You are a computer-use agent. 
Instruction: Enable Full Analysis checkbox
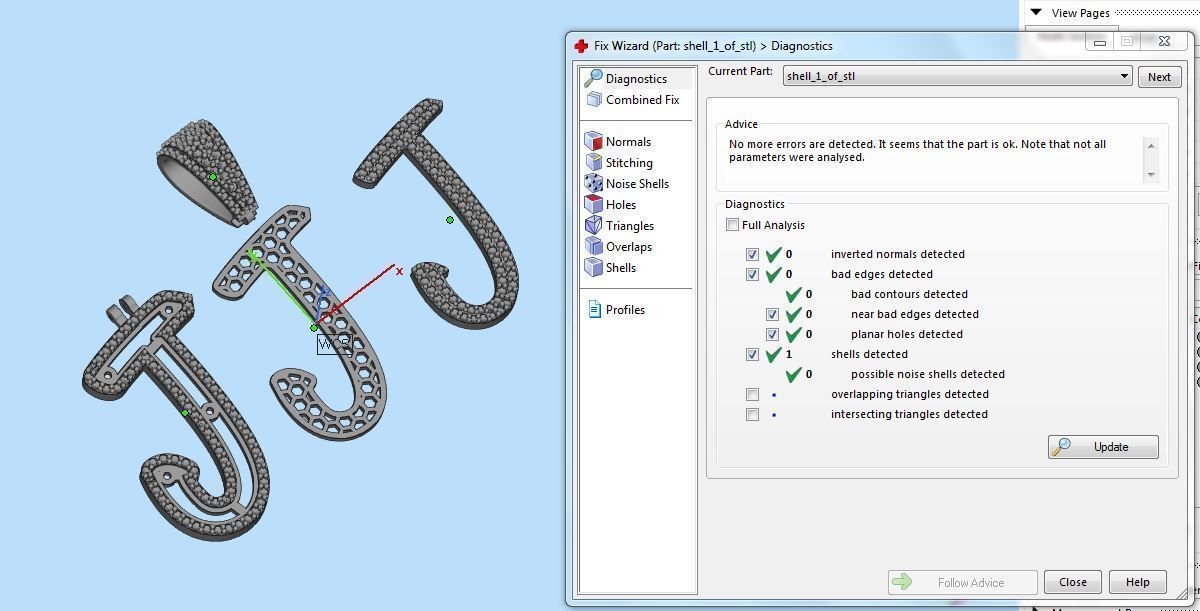coord(733,225)
